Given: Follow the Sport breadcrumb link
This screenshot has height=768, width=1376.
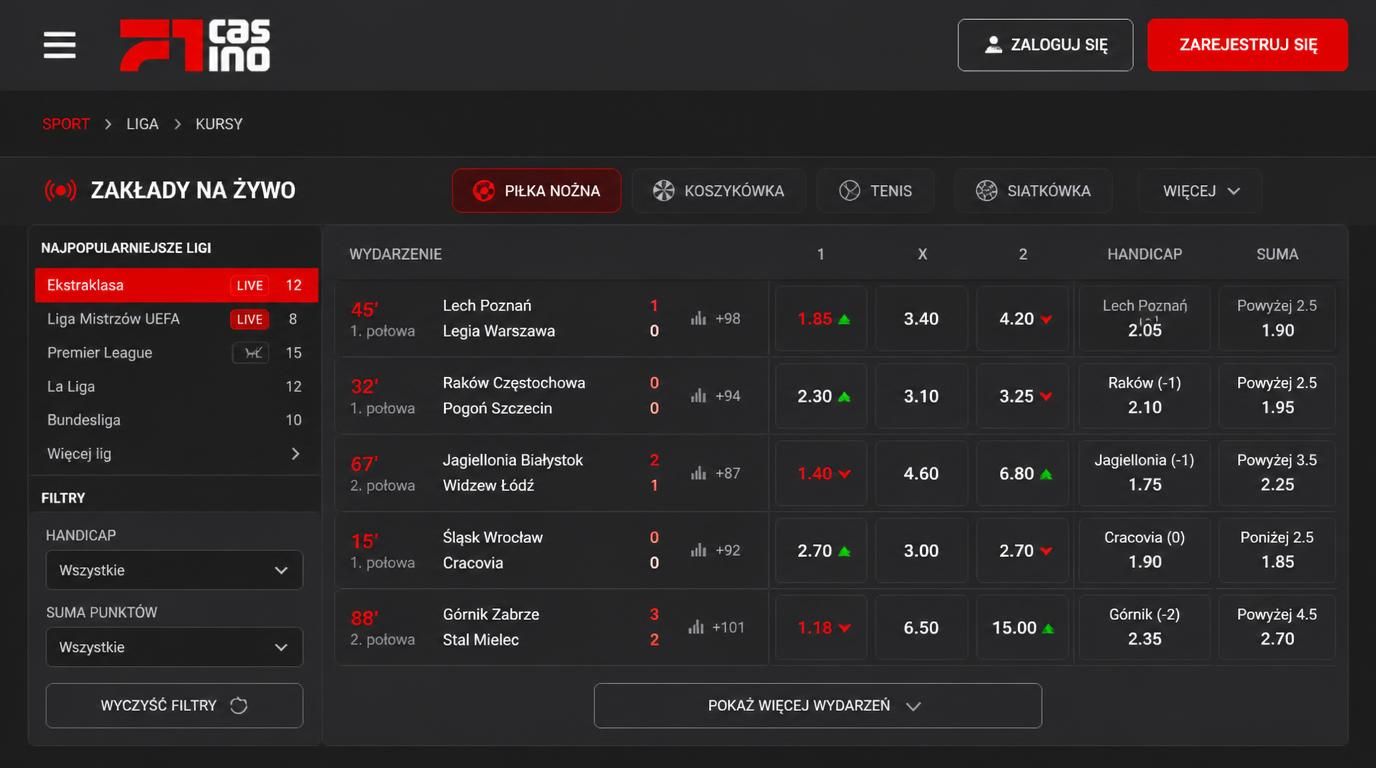Looking at the screenshot, I should point(66,124).
